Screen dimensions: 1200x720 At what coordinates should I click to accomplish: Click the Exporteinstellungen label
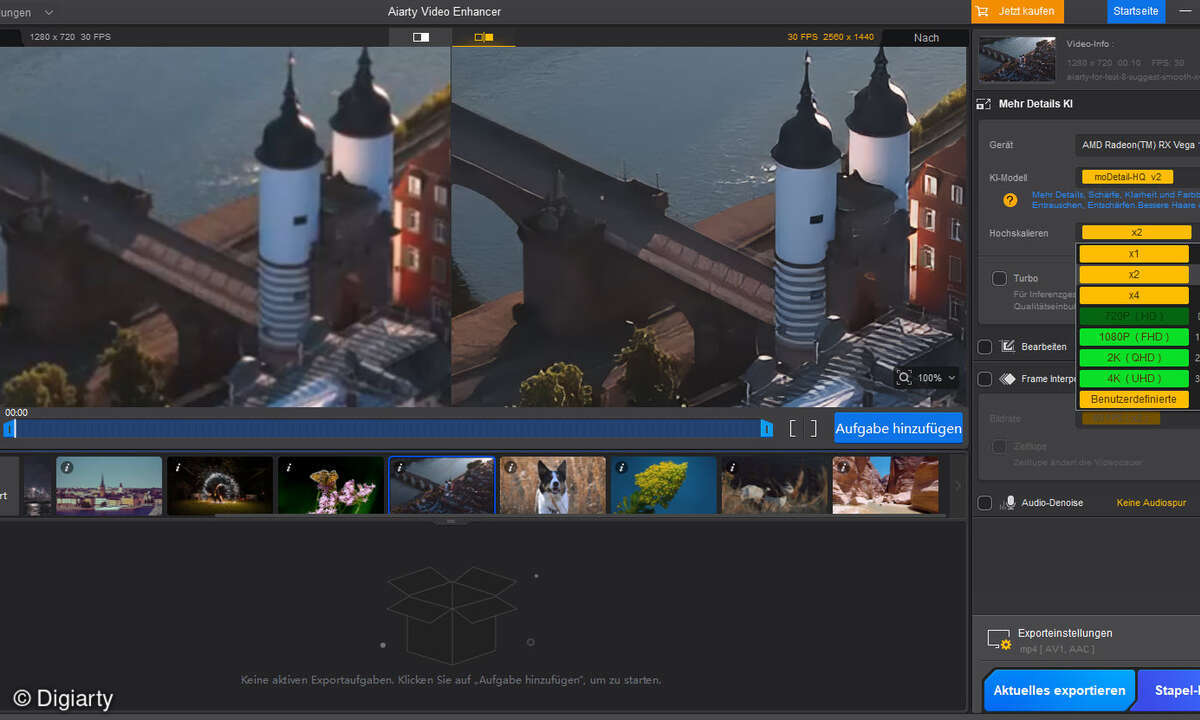[x=1065, y=633]
